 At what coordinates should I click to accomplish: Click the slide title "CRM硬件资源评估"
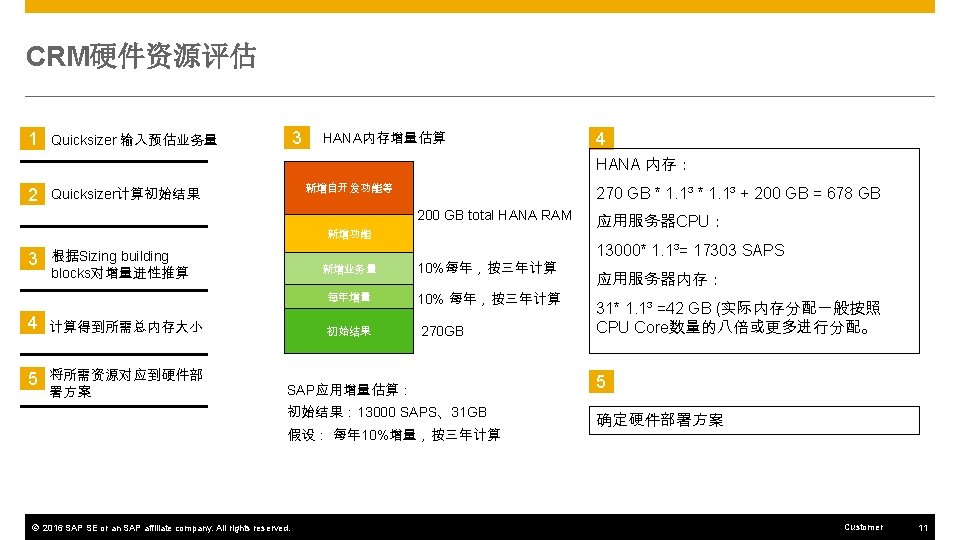tap(141, 56)
